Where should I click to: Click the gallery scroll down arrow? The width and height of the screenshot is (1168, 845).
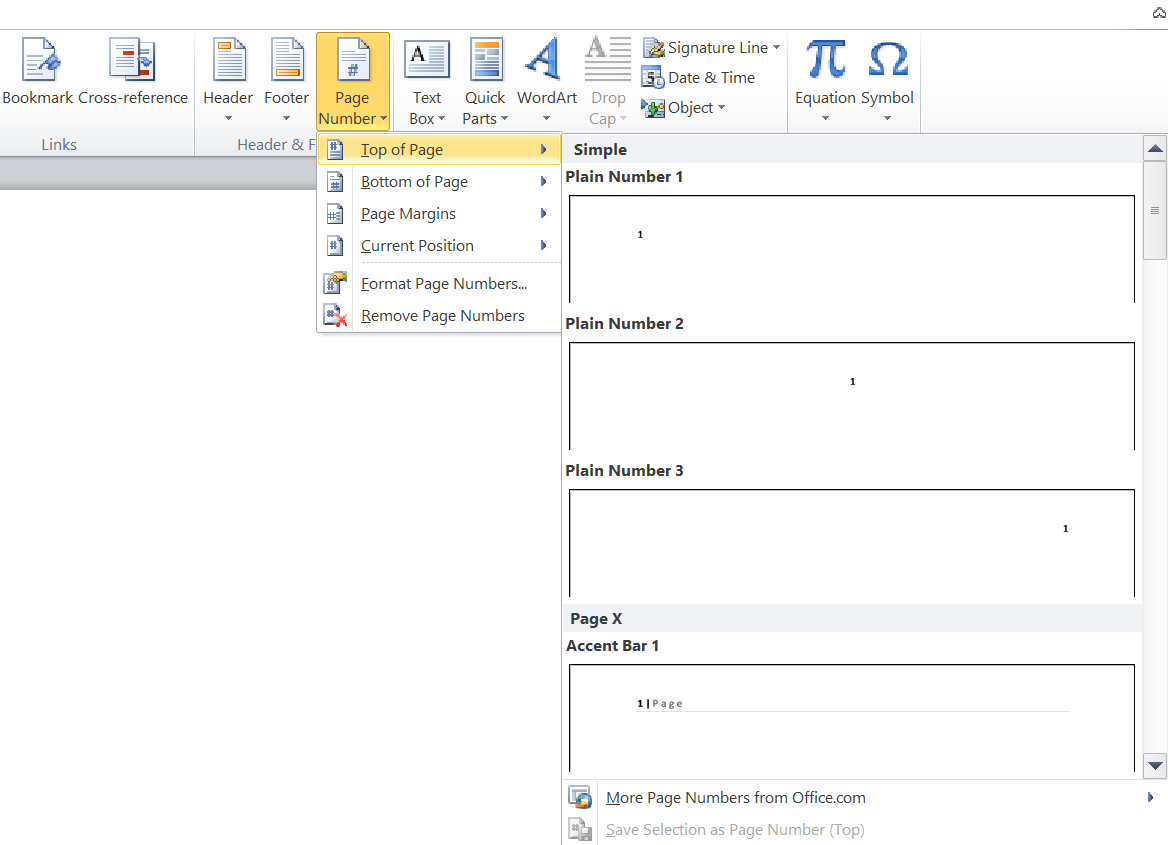pos(1155,765)
